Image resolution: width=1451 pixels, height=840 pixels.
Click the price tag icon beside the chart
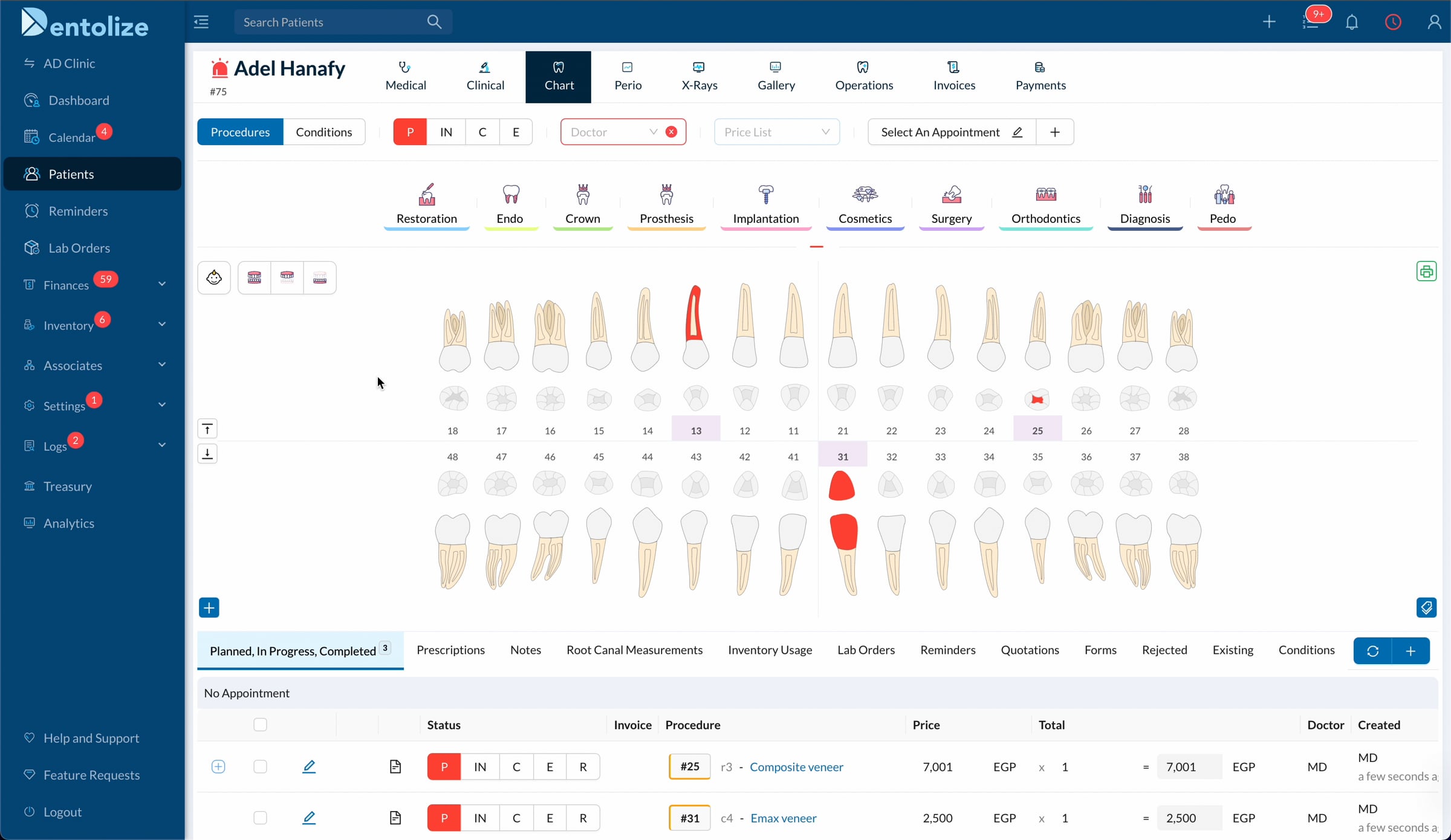point(1426,607)
